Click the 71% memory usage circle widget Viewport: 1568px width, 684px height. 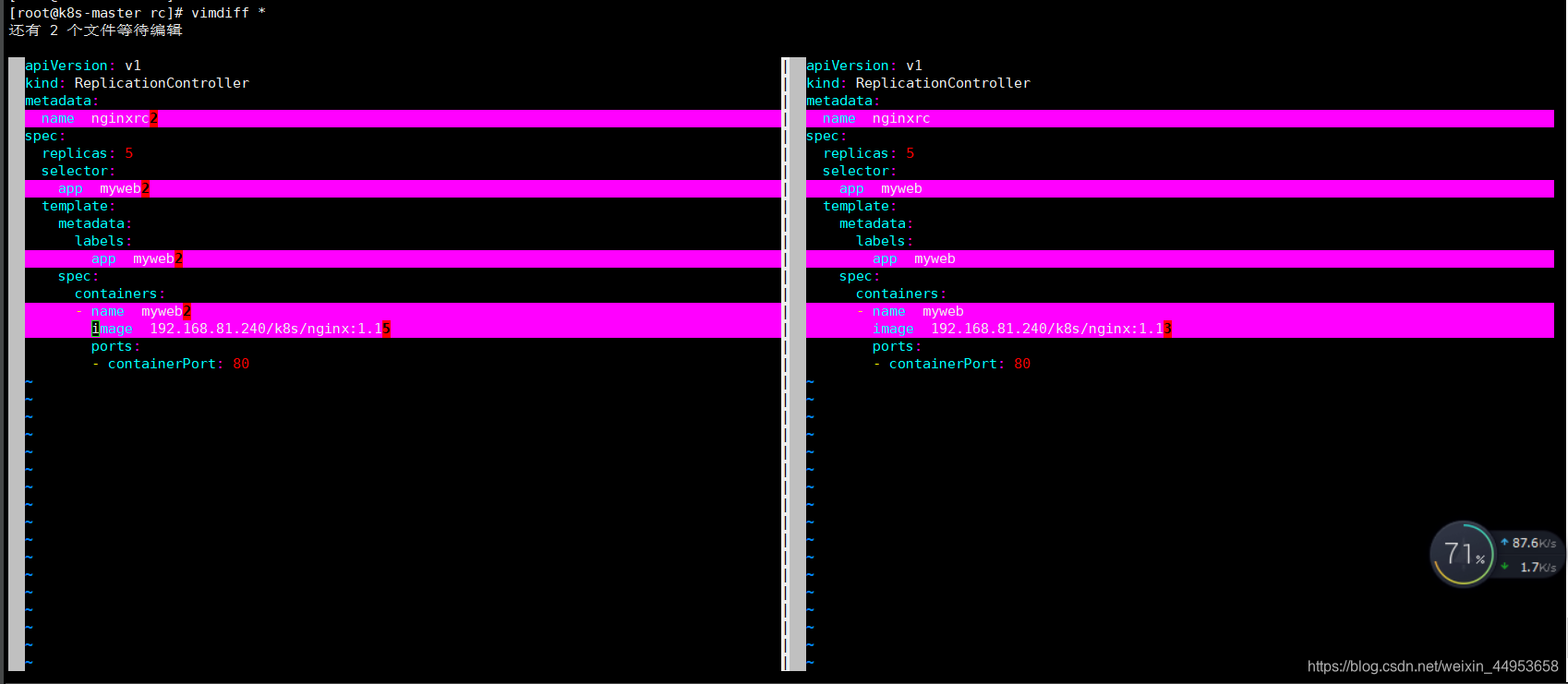tap(1462, 554)
